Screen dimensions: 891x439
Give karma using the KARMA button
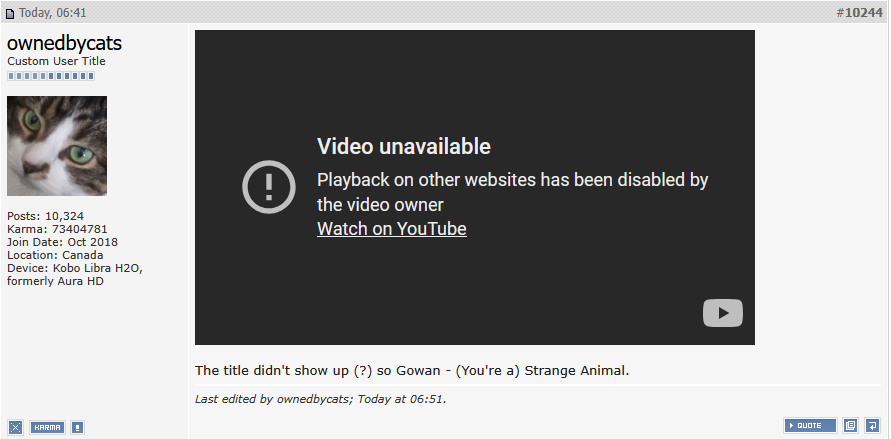coord(48,427)
